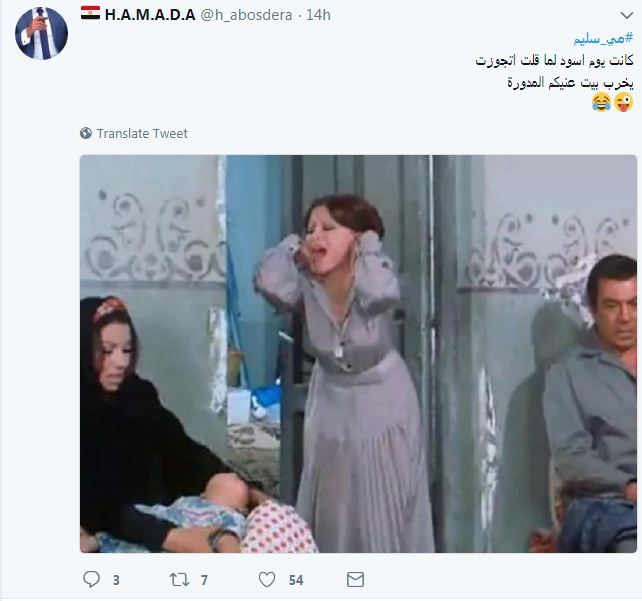
Task: Click the Translate Tweet link
Action: 142,133
